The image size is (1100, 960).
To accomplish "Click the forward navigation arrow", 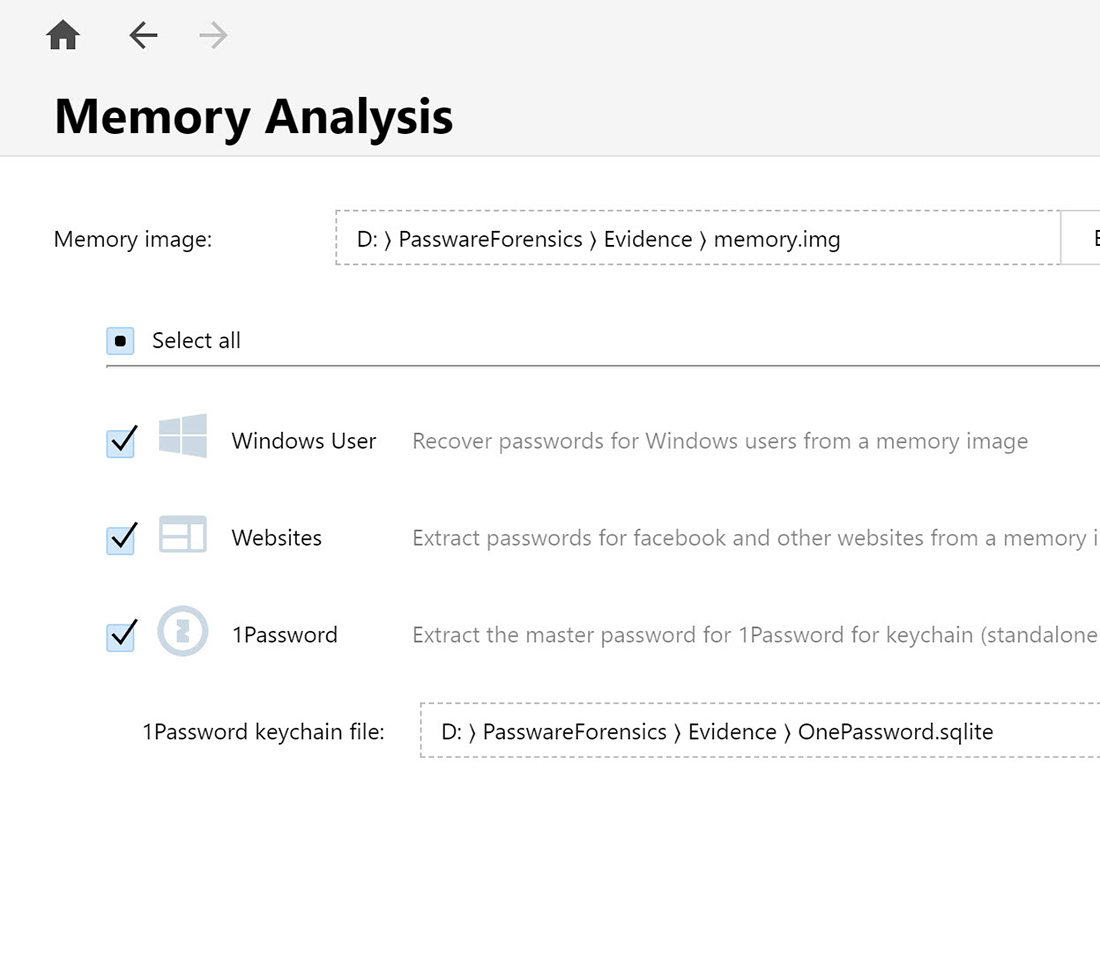I will (x=213, y=37).
